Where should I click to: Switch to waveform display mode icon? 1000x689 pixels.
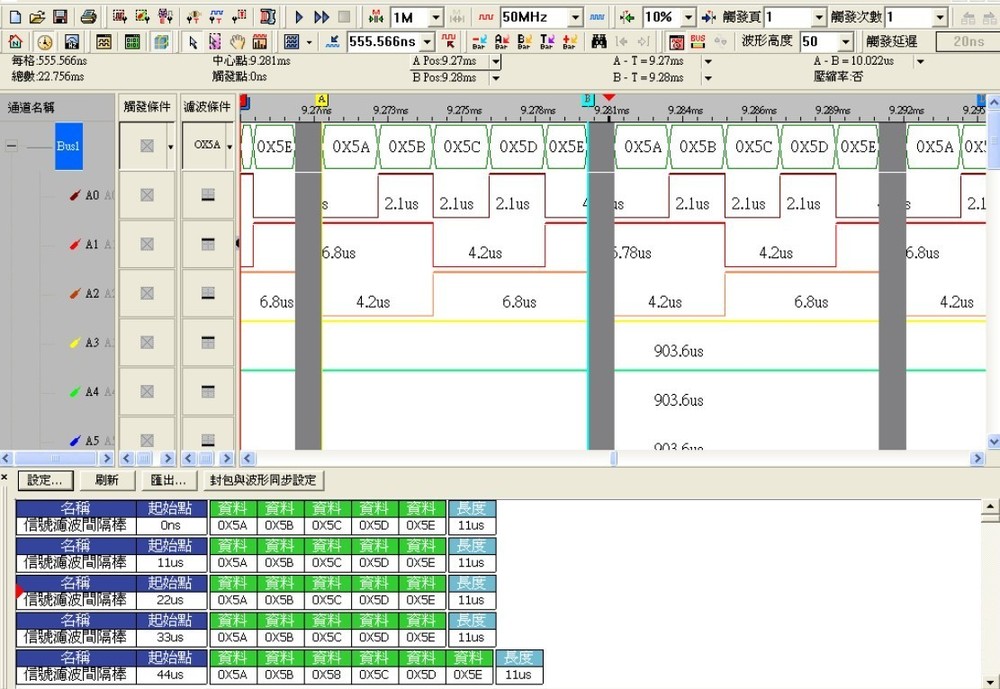pyautogui.click(x=103, y=42)
